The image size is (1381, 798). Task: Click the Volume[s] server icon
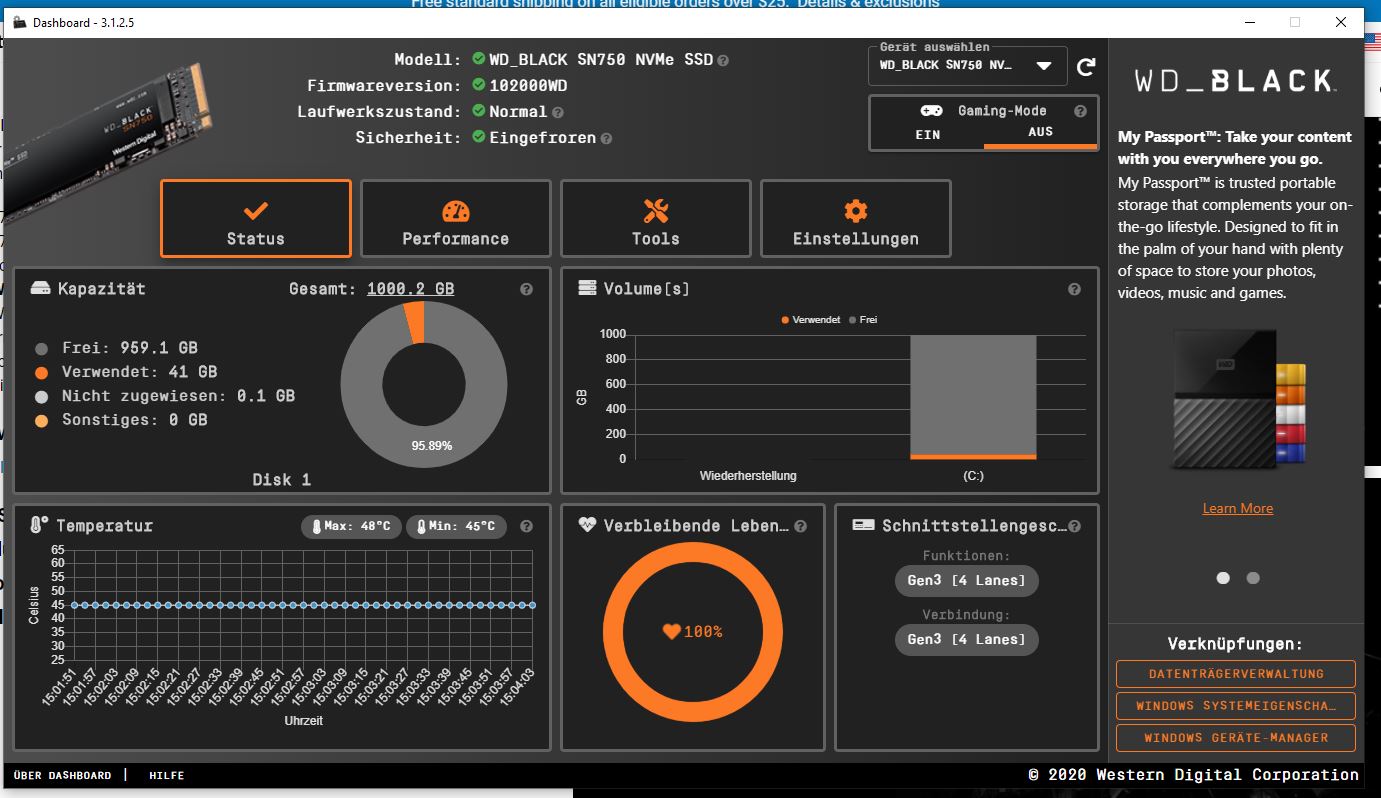[588, 288]
